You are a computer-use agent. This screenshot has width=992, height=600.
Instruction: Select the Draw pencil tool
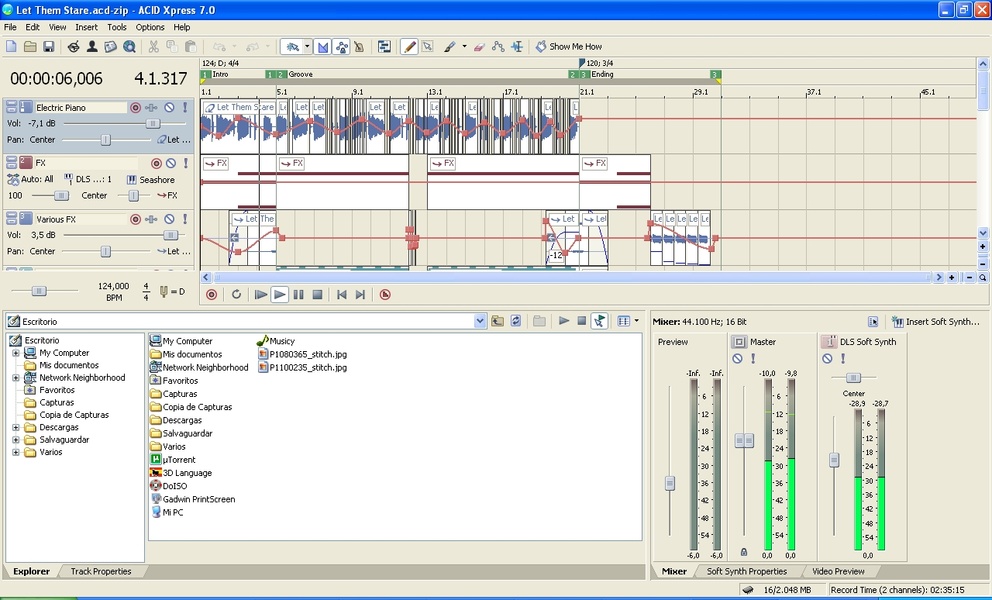click(x=409, y=47)
